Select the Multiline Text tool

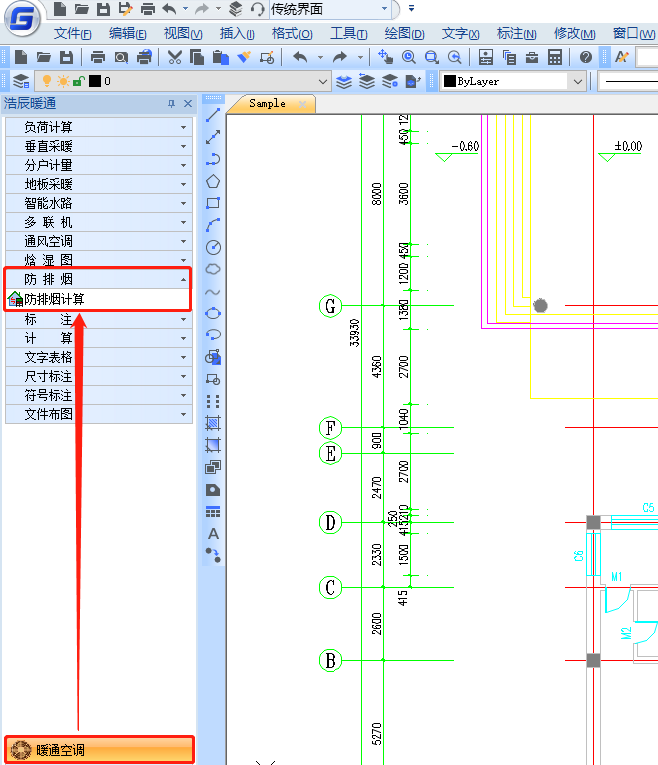point(213,533)
